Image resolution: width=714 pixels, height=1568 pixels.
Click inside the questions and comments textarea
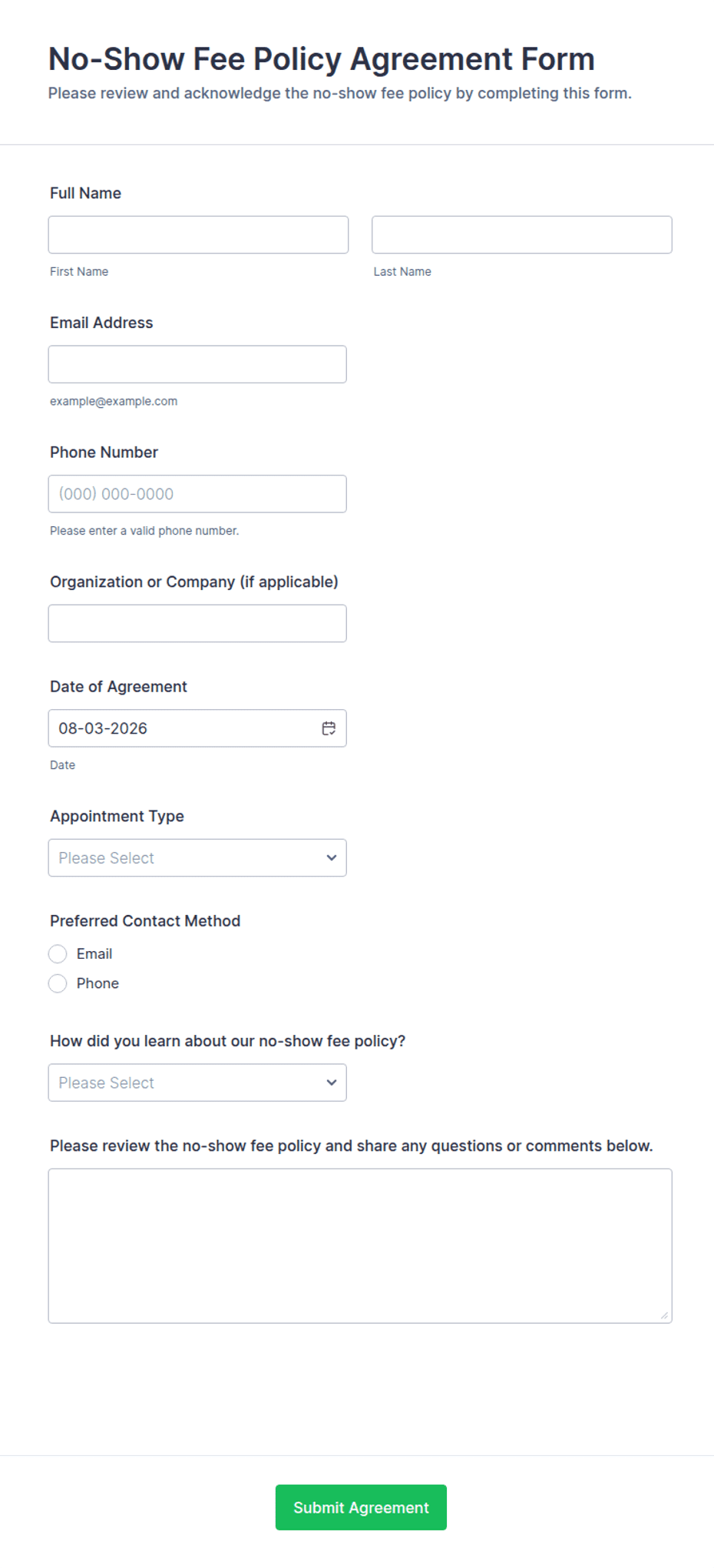[x=360, y=1245]
